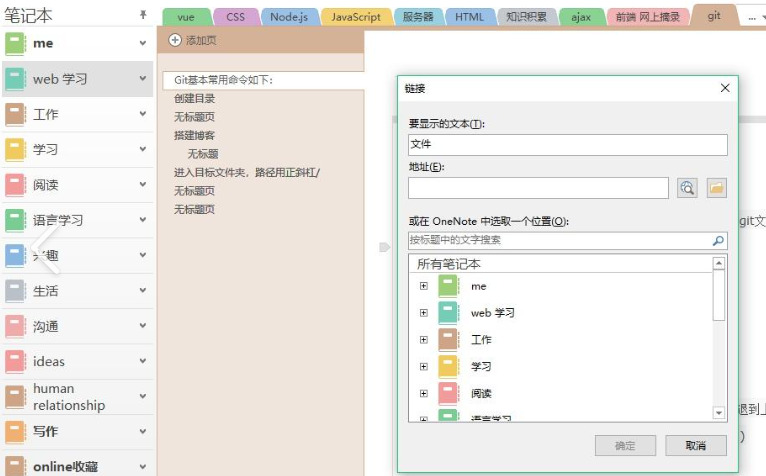Click the 阅读 notebook icon in the dialog list
The width and height of the screenshot is (766, 476).
pos(448,394)
